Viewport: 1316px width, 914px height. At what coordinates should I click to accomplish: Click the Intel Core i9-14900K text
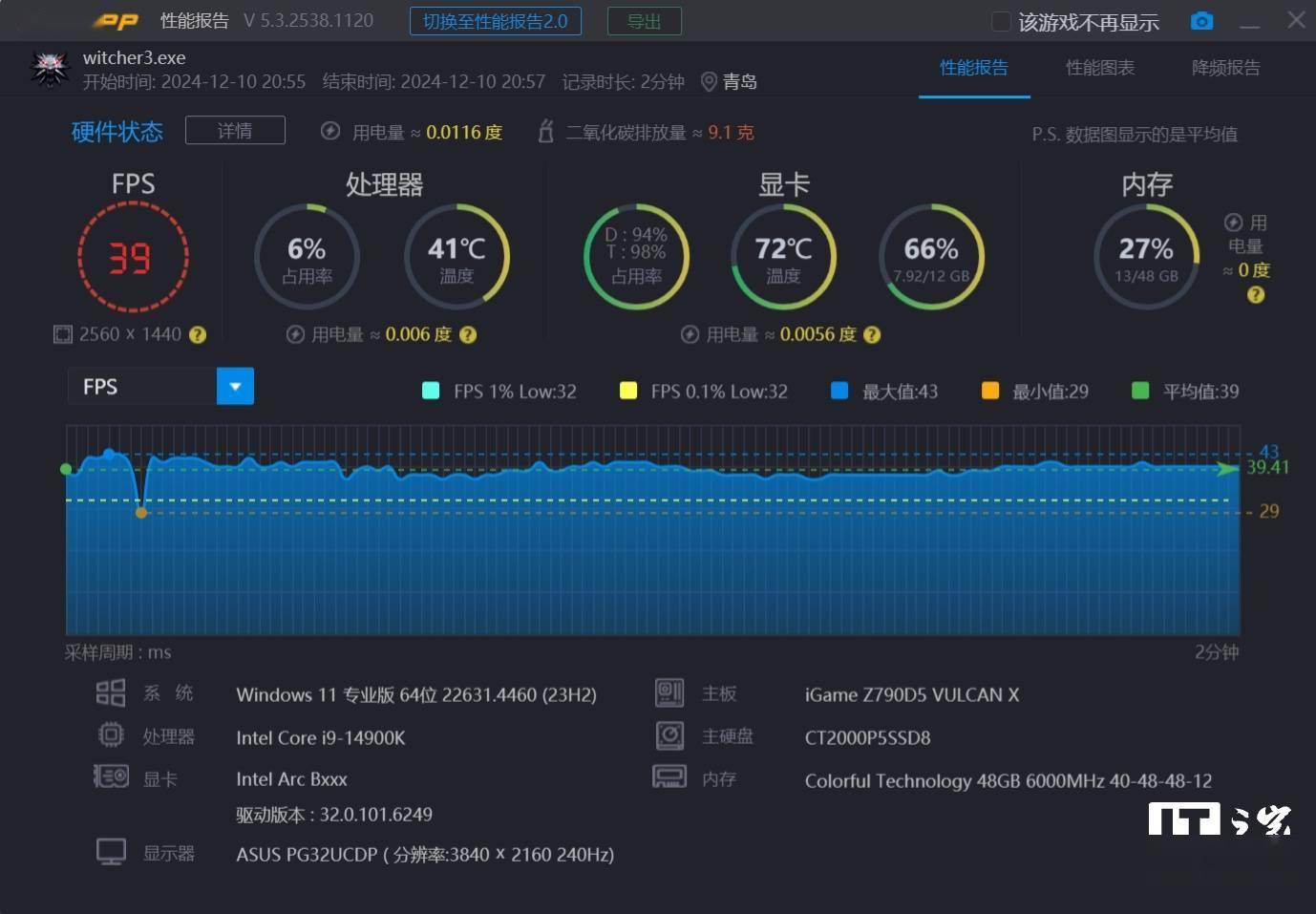pyautogui.click(x=321, y=737)
